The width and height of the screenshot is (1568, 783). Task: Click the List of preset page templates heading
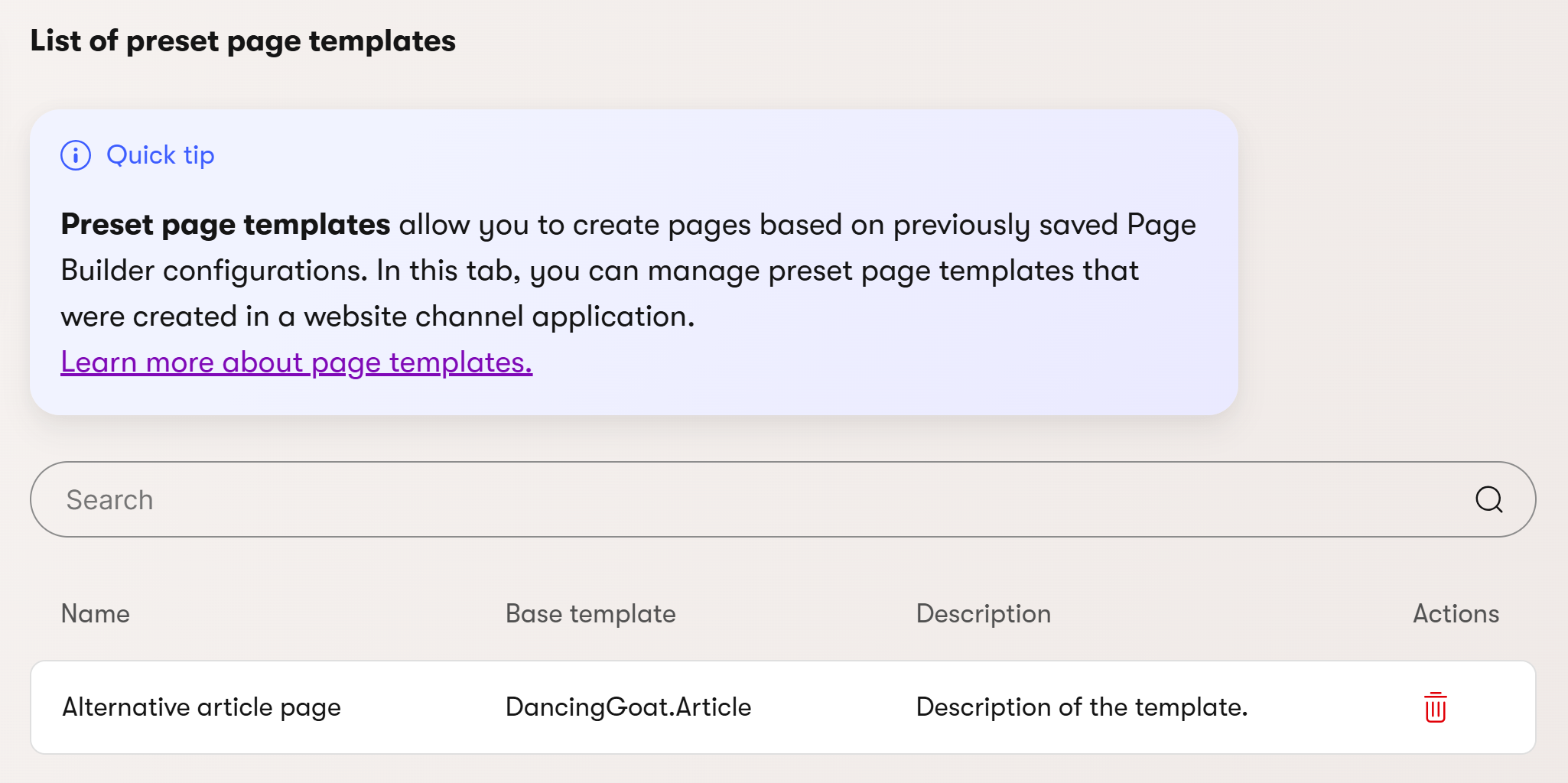[x=242, y=41]
